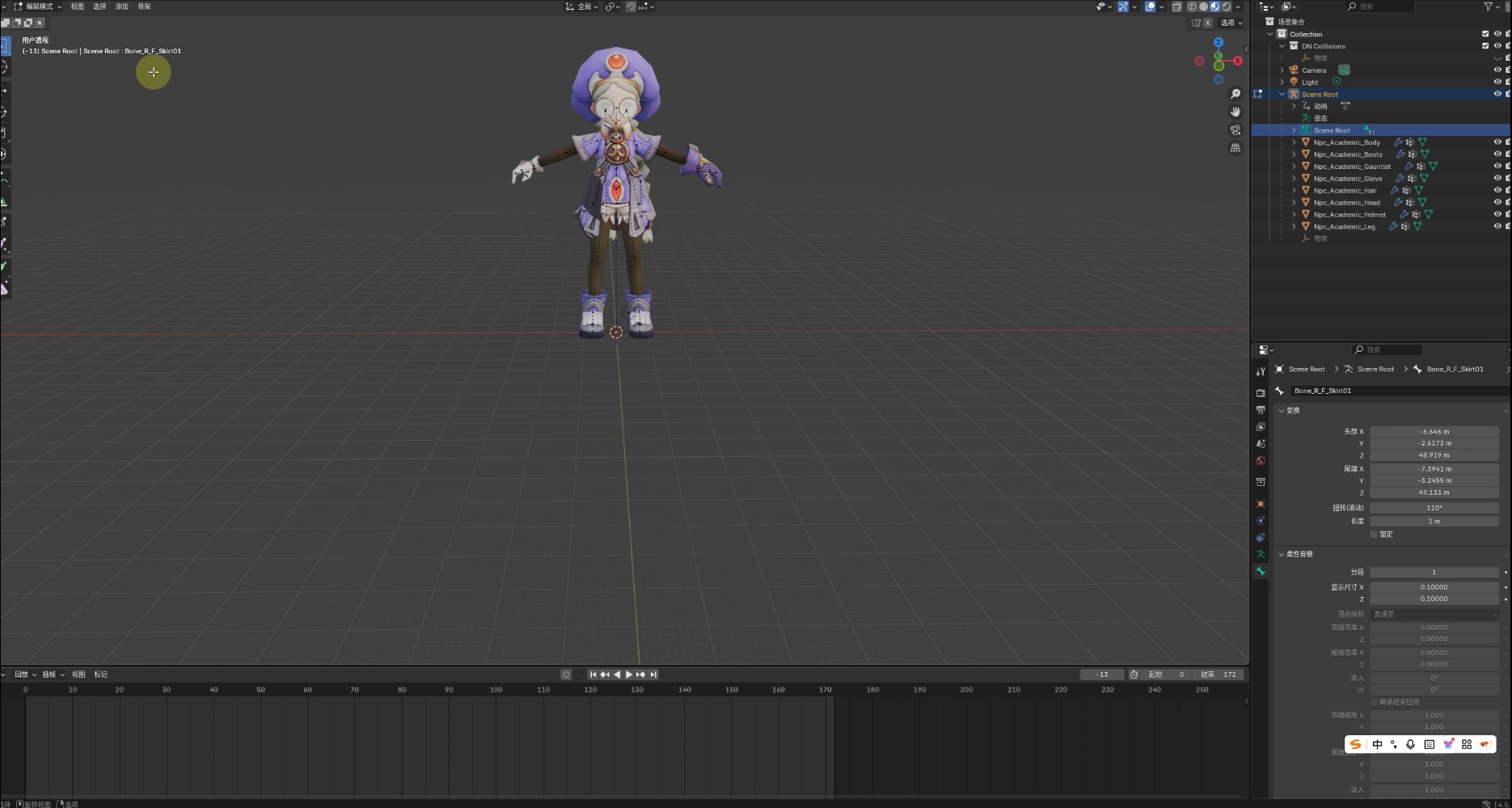Click the pan hand navigation icon

coord(1235,112)
